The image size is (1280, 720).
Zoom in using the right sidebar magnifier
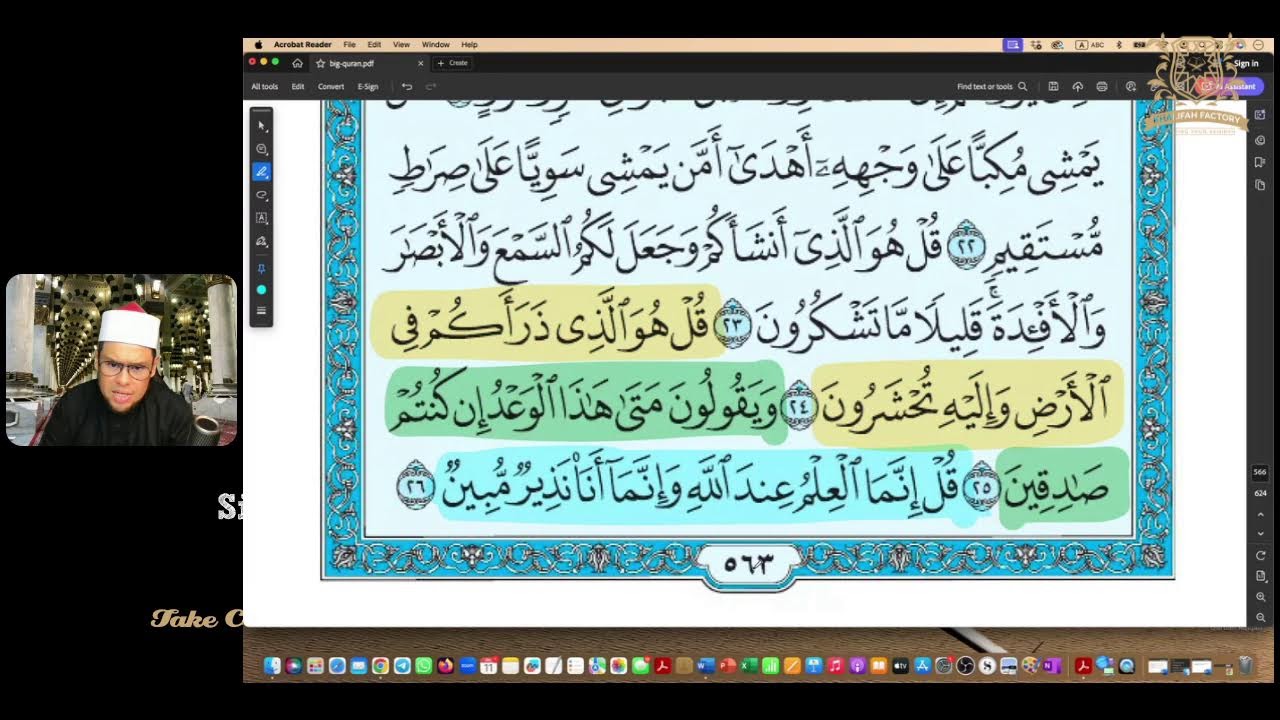(x=1261, y=597)
